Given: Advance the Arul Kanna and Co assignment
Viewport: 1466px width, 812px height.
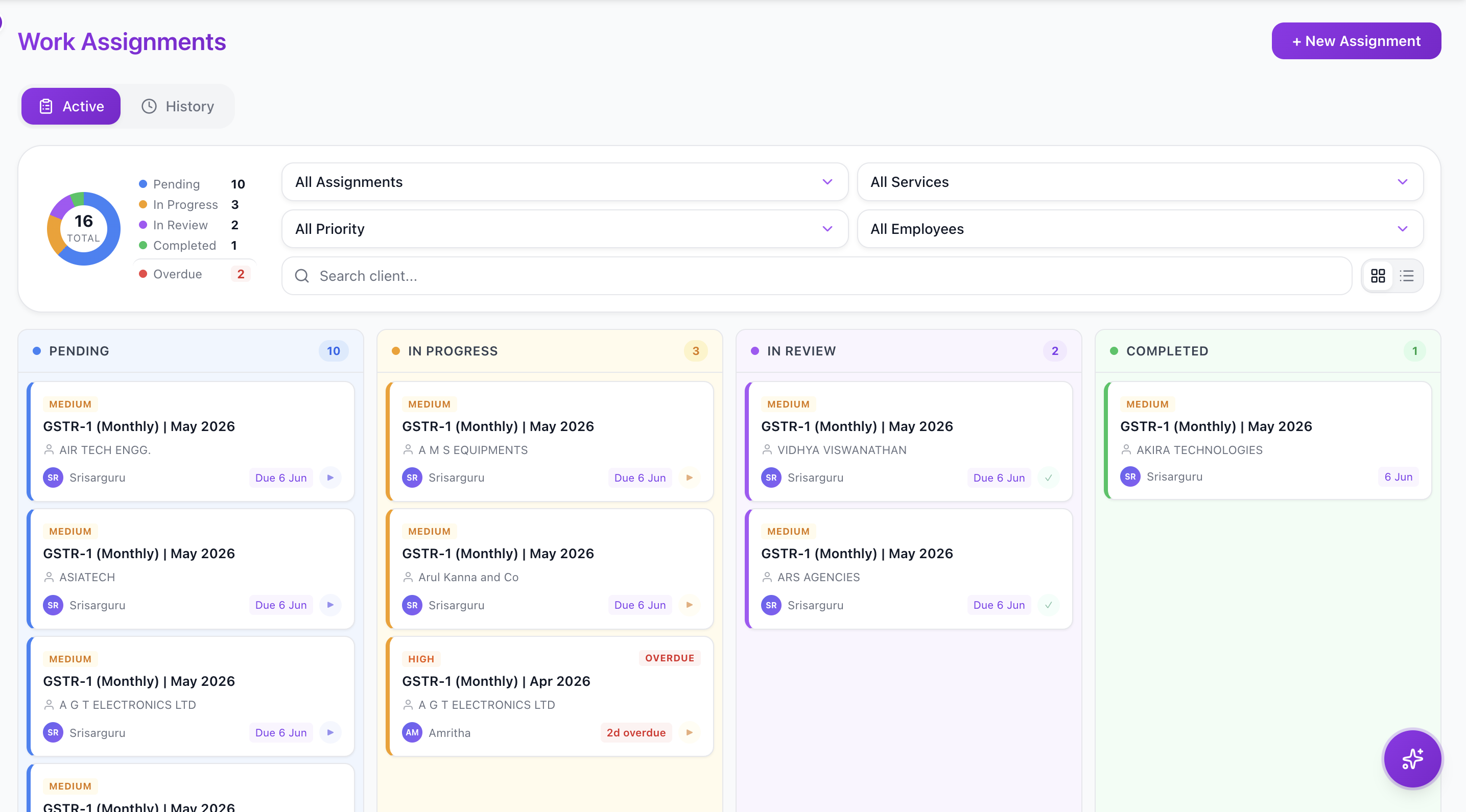Looking at the screenshot, I should [689, 605].
